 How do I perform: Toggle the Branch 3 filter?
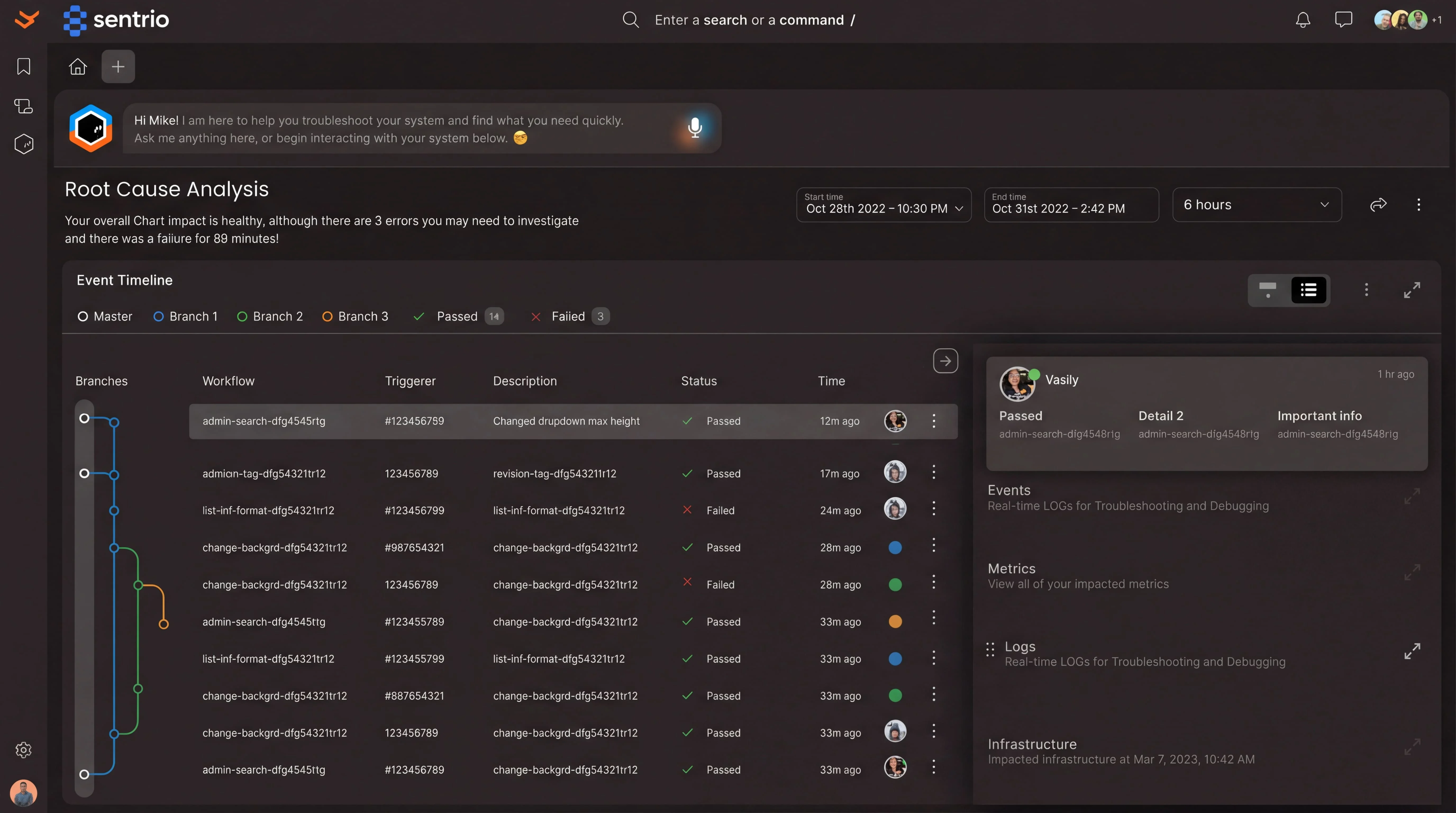(x=355, y=317)
